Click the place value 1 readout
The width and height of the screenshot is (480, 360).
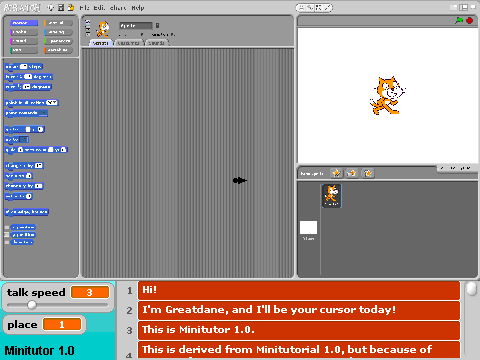click(x=62, y=324)
